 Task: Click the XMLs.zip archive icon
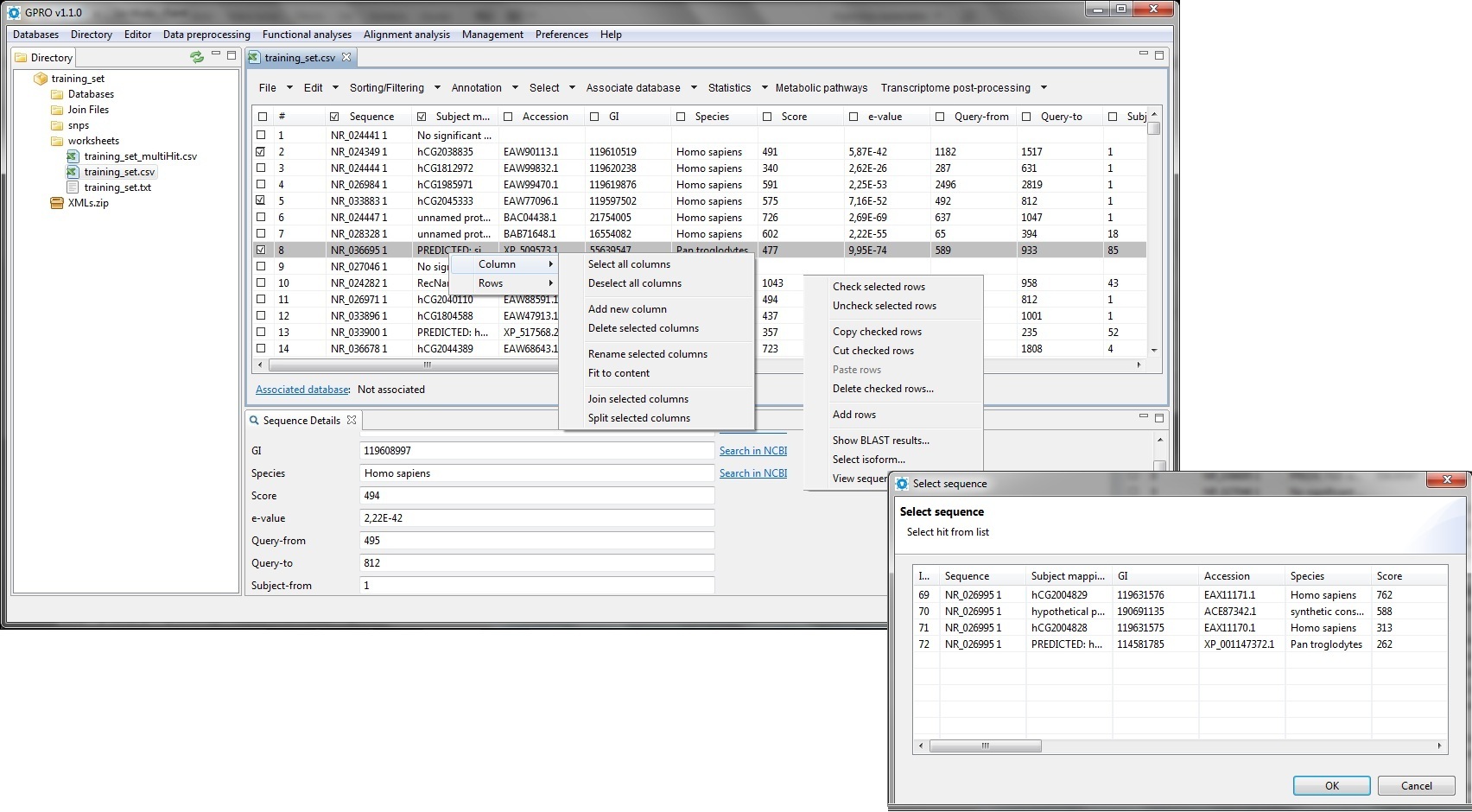point(57,204)
